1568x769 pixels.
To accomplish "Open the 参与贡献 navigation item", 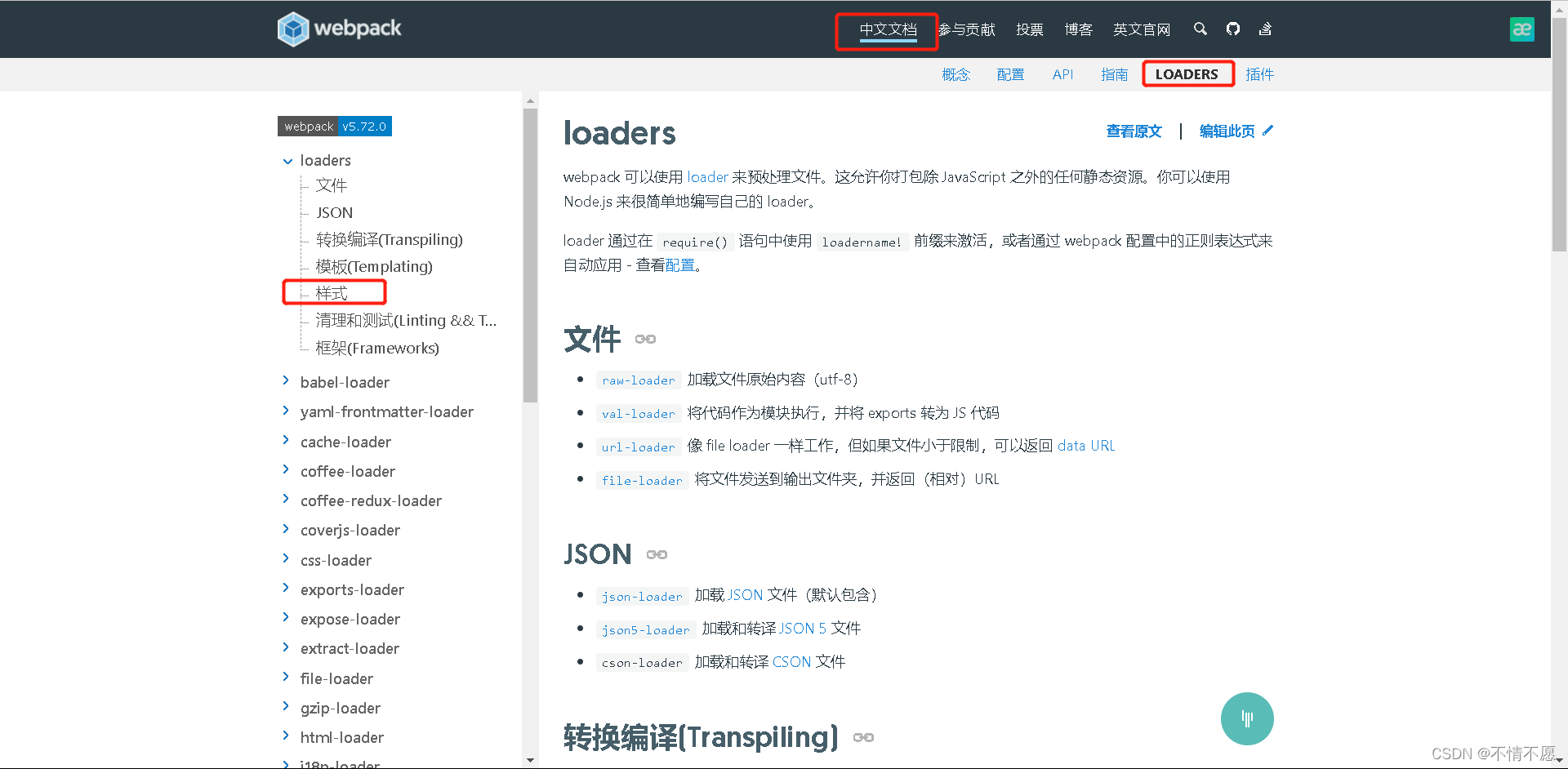I will coord(967,29).
